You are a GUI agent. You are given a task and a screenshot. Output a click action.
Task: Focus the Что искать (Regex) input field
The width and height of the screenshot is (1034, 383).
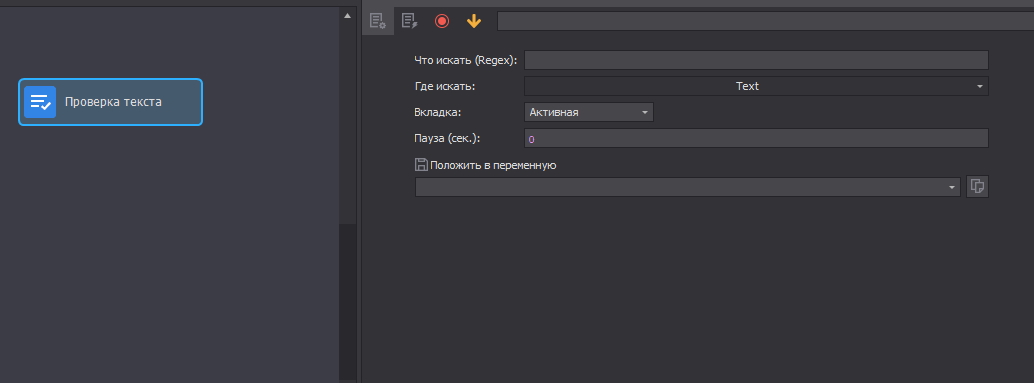(x=756, y=60)
